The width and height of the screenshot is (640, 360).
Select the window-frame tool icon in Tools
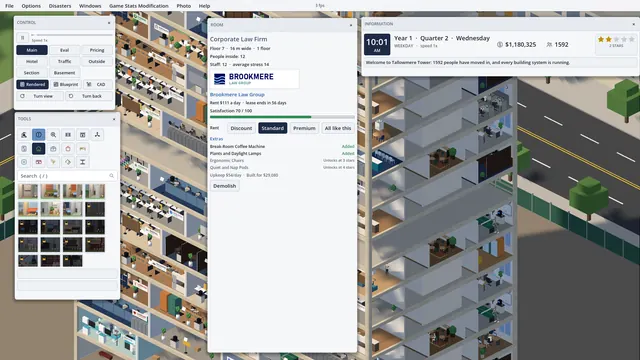click(x=82, y=135)
